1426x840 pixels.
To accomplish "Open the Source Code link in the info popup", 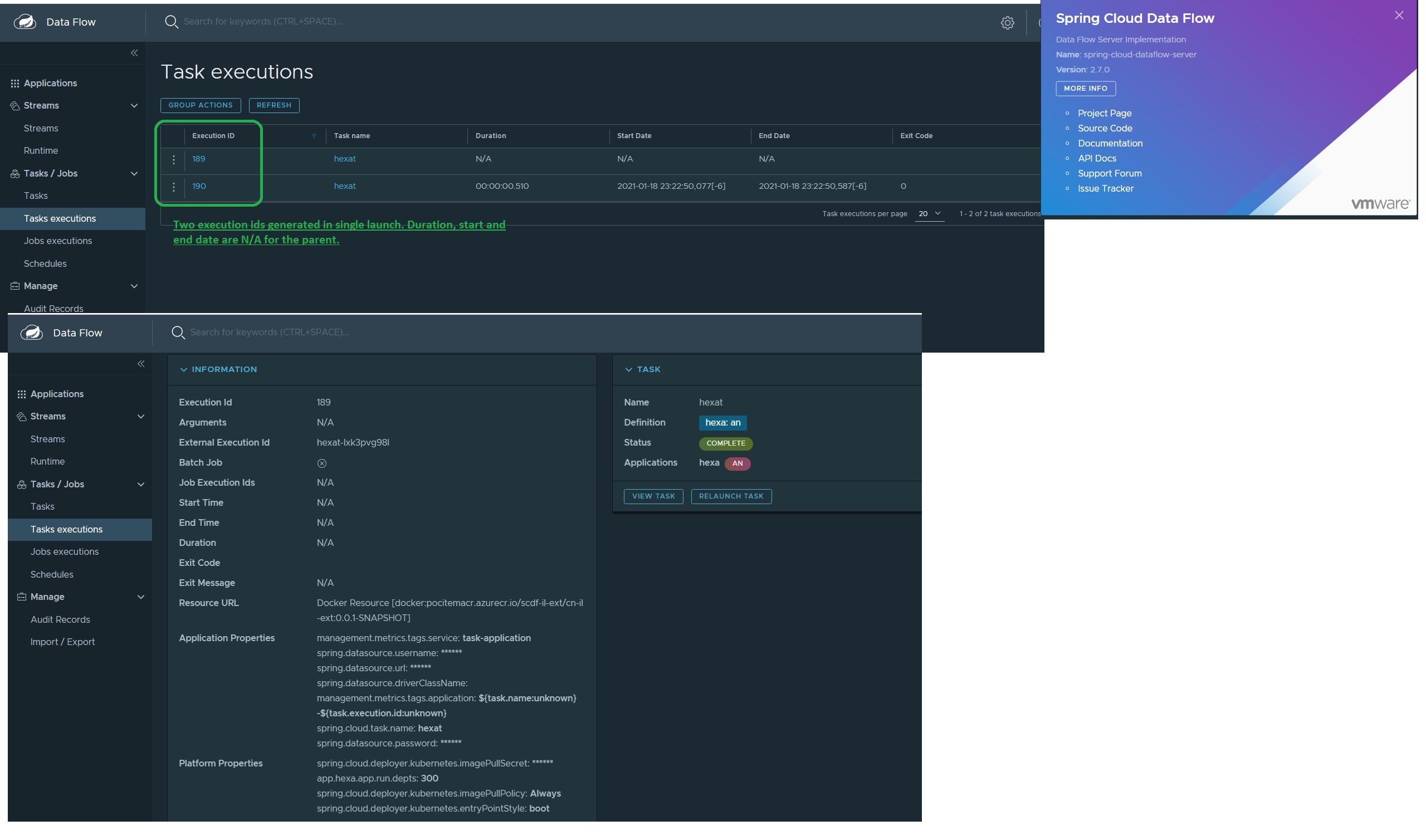I will (1104, 128).
